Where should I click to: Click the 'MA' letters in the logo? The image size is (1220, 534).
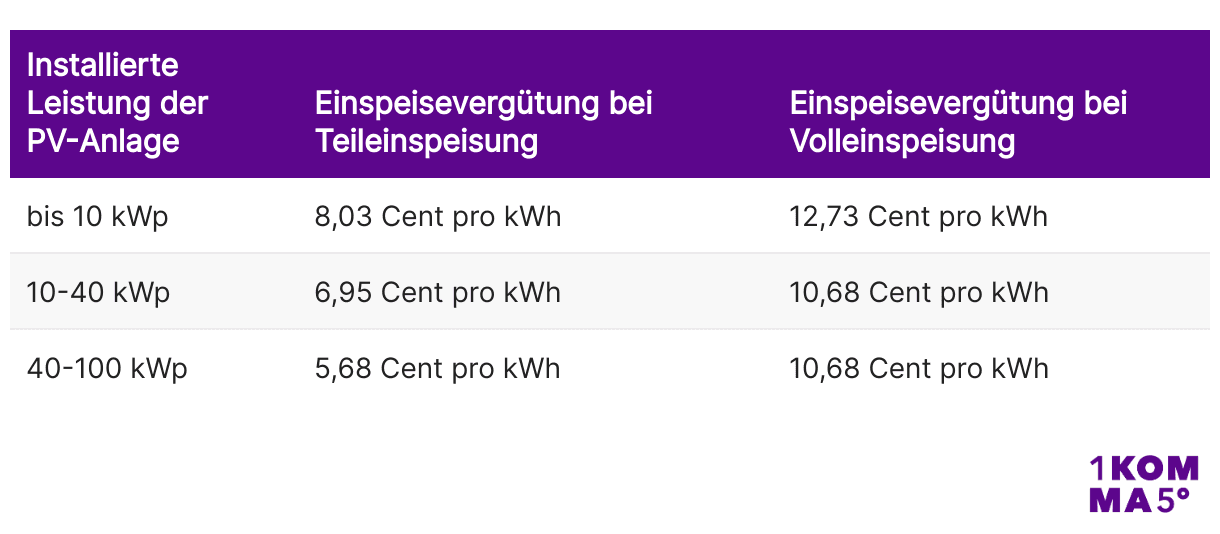[x=1120, y=500]
